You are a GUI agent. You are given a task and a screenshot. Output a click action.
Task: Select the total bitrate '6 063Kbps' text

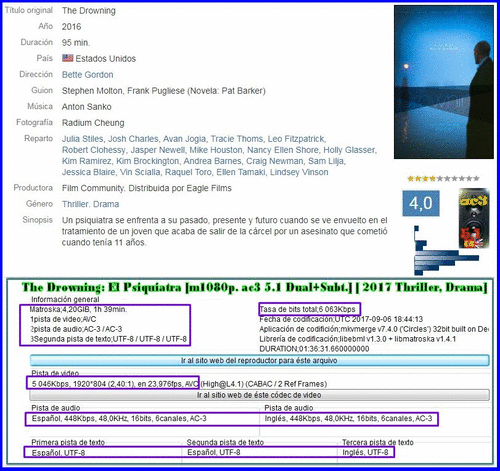tap(337, 309)
